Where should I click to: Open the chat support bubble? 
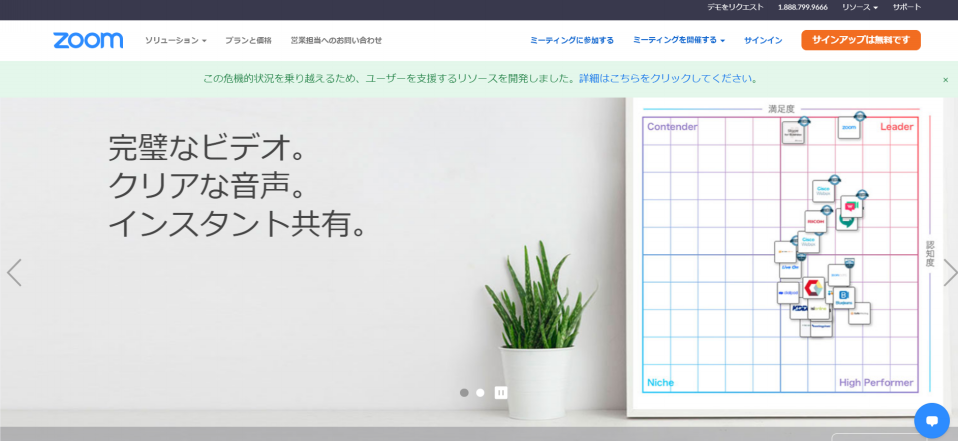click(932, 420)
